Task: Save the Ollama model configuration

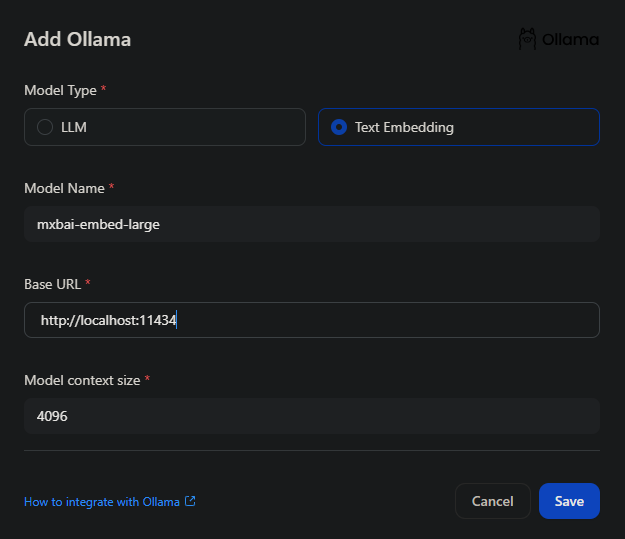Action: click(569, 501)
